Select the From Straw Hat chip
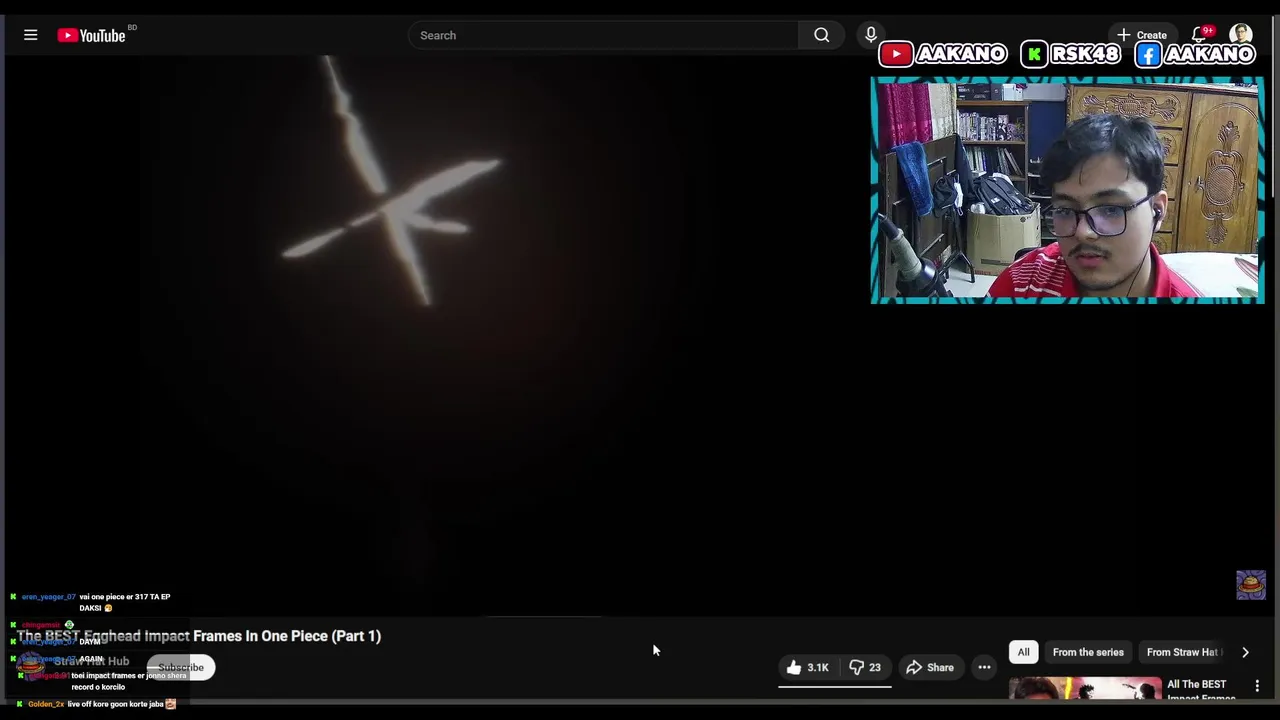This screenshot has height=720, width=1280. pyautogui.click(x=1182, y=652)
